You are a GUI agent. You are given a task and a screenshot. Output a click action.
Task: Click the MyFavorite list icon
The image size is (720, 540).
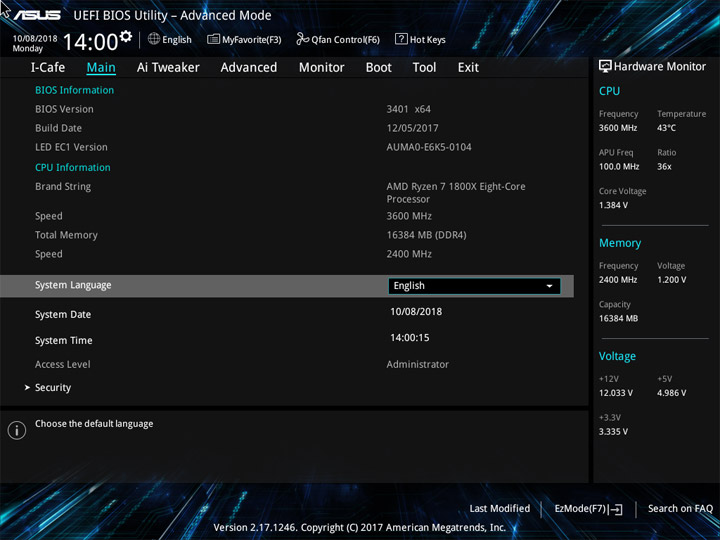coord(213,39)
